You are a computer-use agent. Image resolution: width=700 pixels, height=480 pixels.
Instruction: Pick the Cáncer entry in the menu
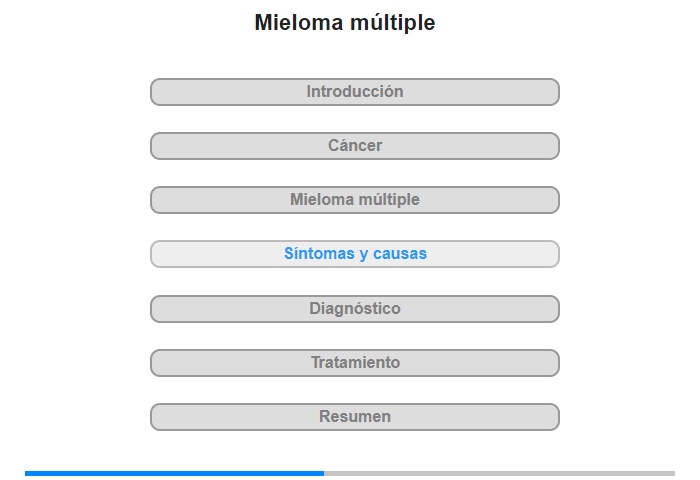[x=354, y=146]
